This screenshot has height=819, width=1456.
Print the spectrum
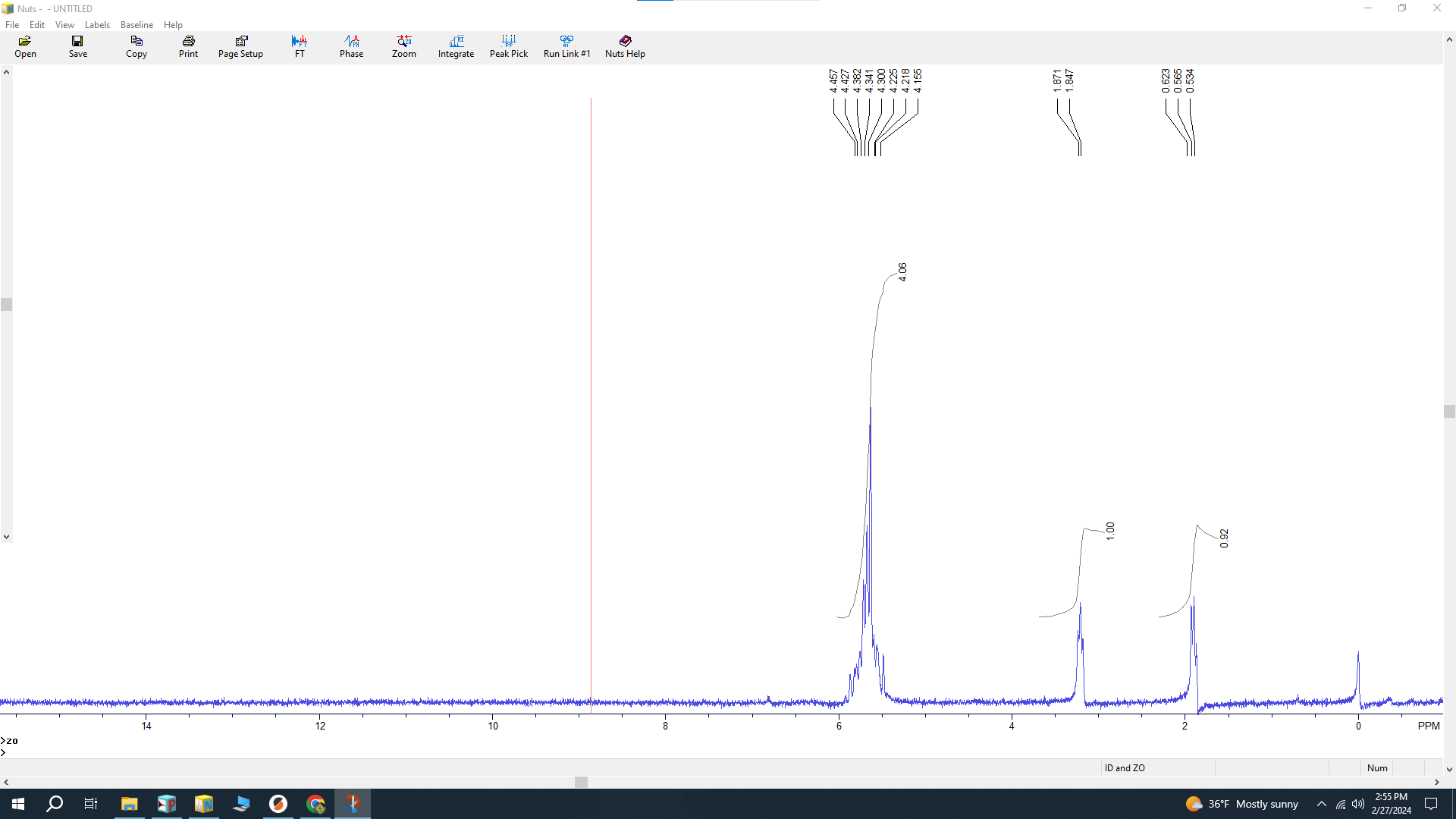(188, 46)
